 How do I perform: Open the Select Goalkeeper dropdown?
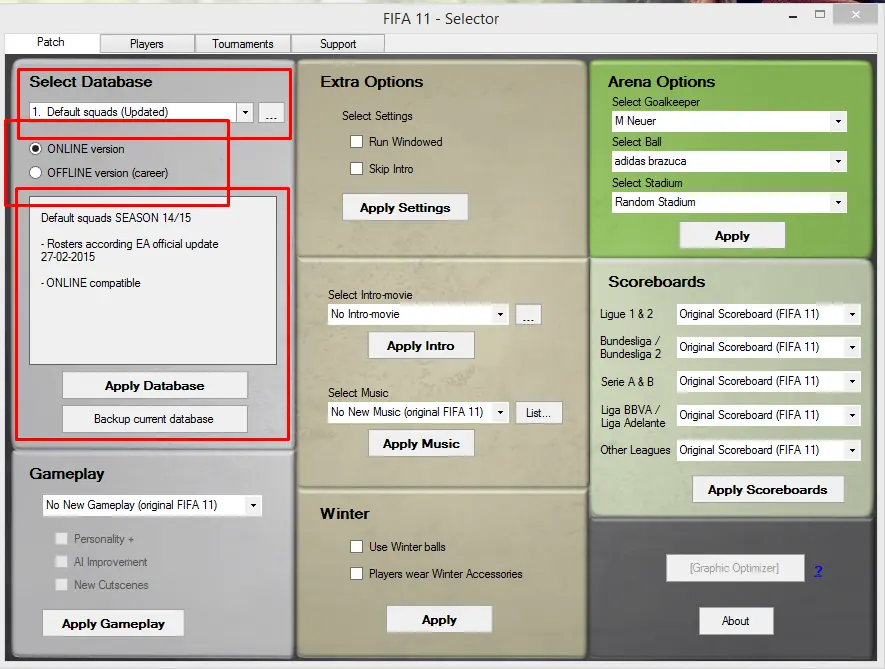tap(838, 121)
